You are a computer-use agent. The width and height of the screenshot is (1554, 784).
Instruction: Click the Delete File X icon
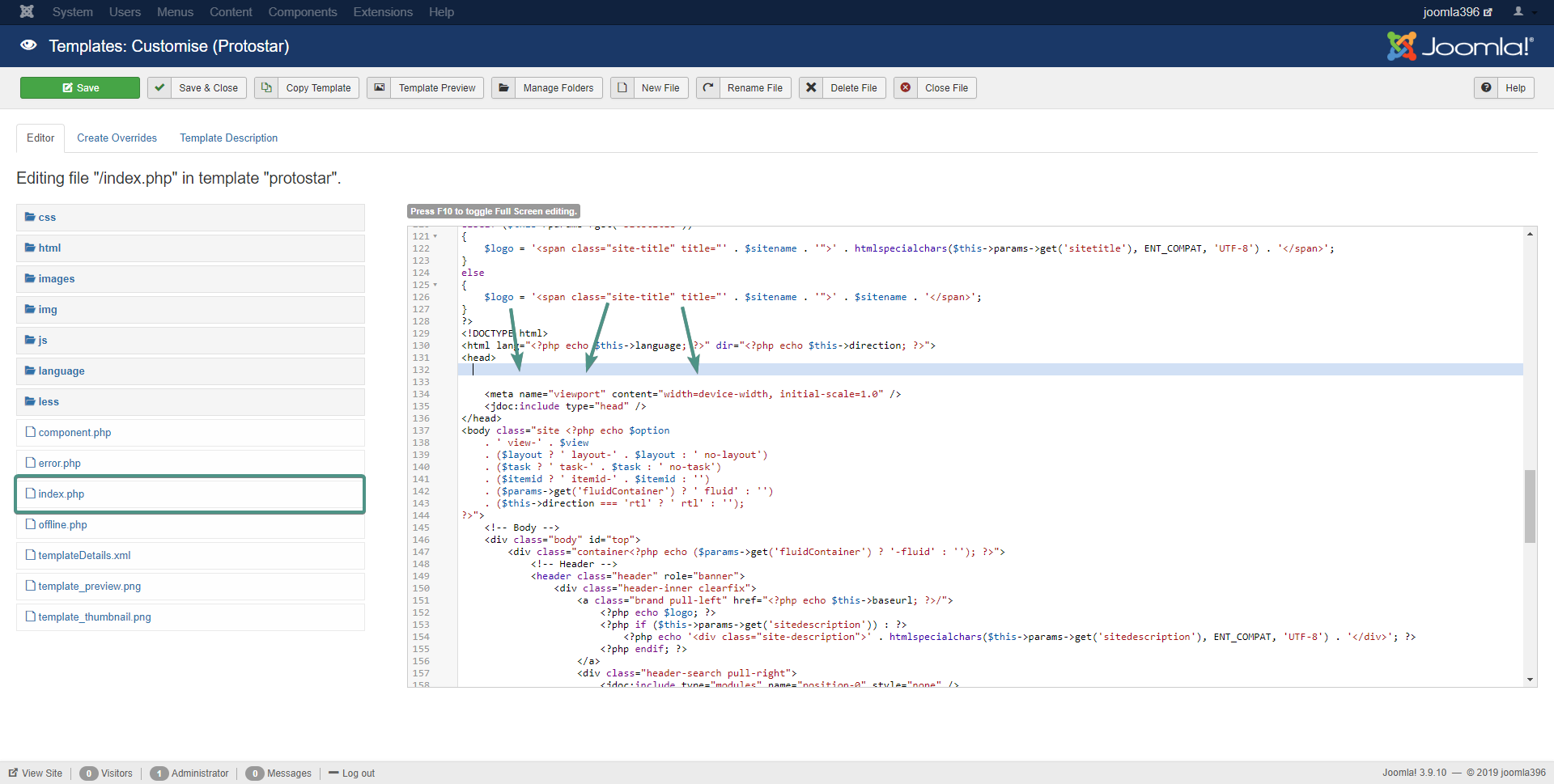click(x=811, y=87)
